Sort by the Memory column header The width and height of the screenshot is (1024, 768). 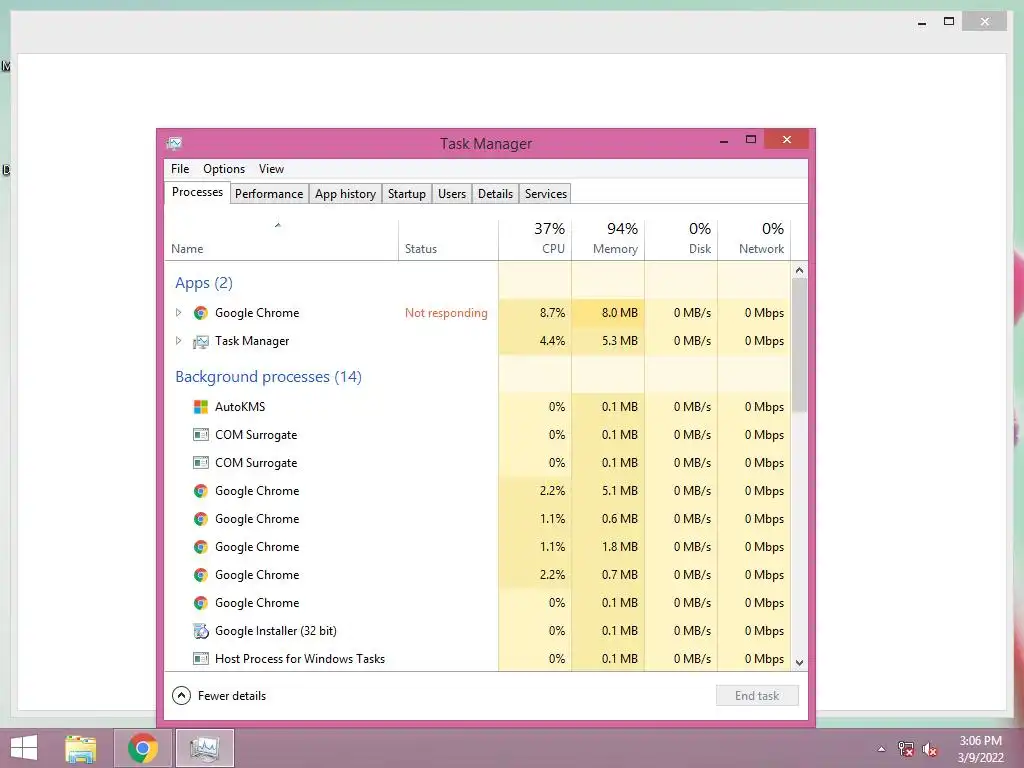point(608,240)
